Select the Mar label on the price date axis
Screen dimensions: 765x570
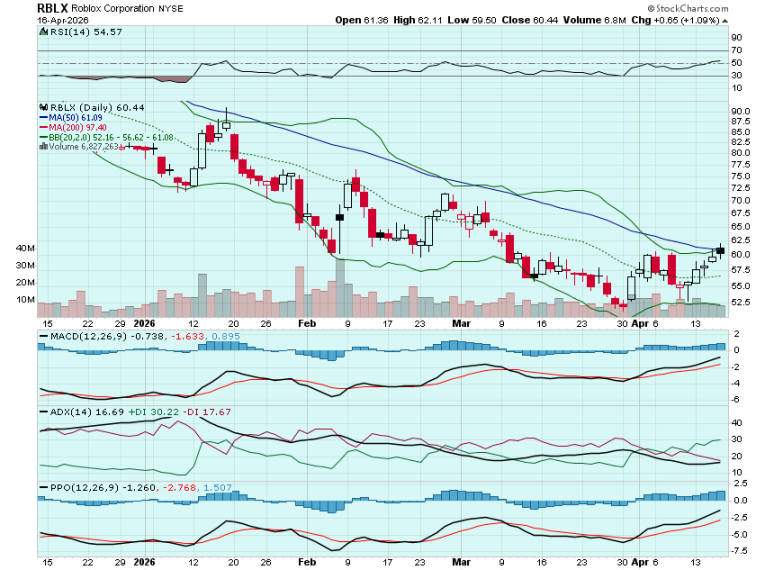pyautogui.click(x=461, y=324)
